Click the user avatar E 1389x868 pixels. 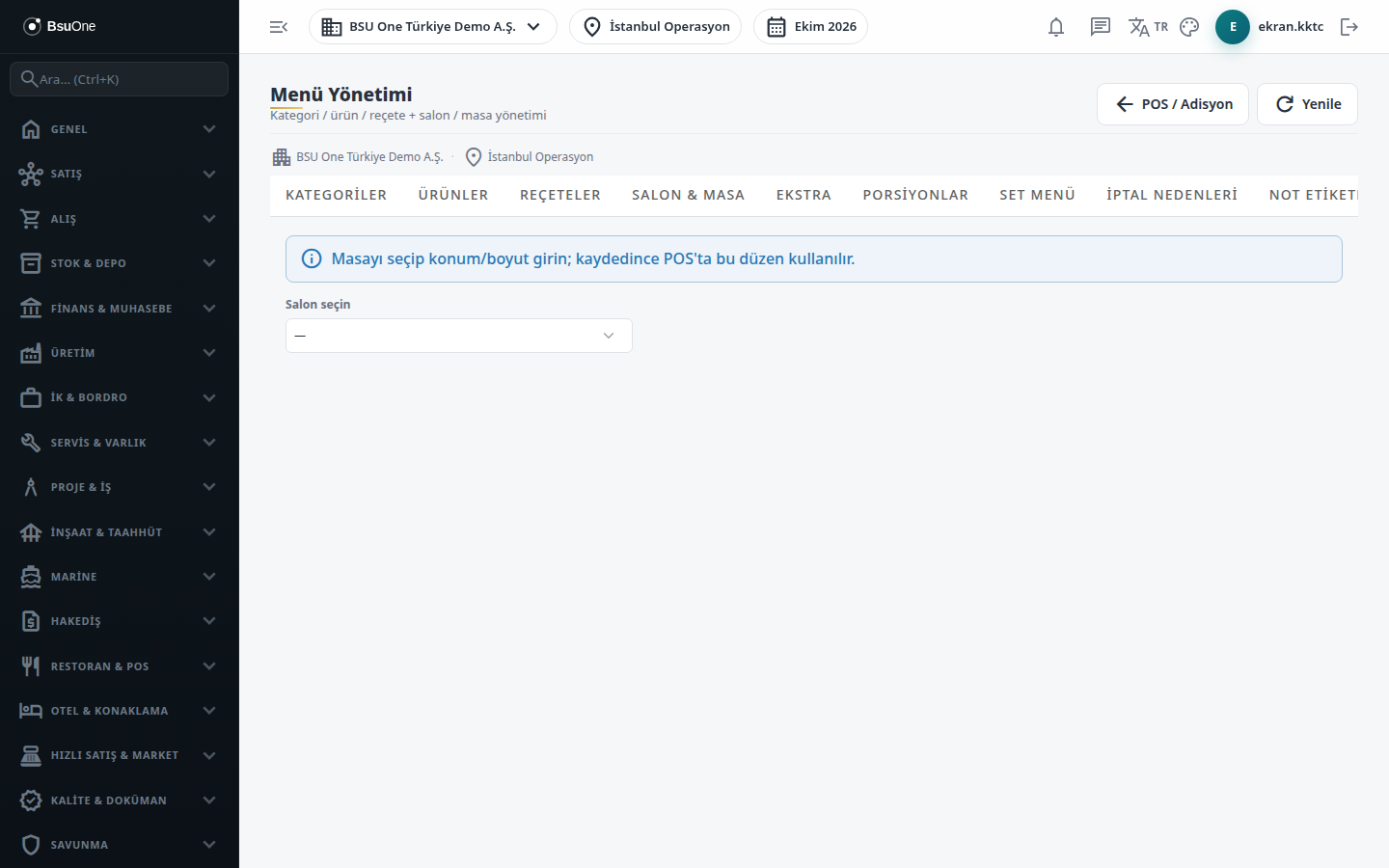(1233, 27)
